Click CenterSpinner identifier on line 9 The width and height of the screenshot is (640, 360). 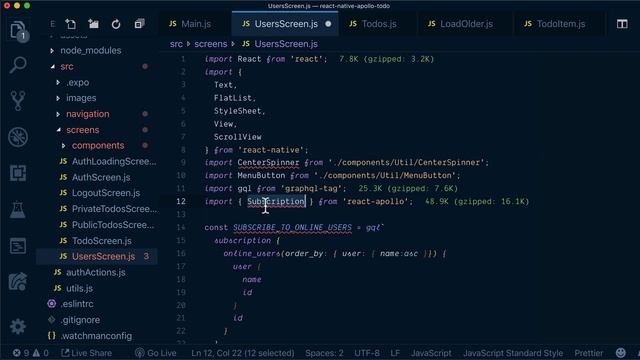point(268,163)
